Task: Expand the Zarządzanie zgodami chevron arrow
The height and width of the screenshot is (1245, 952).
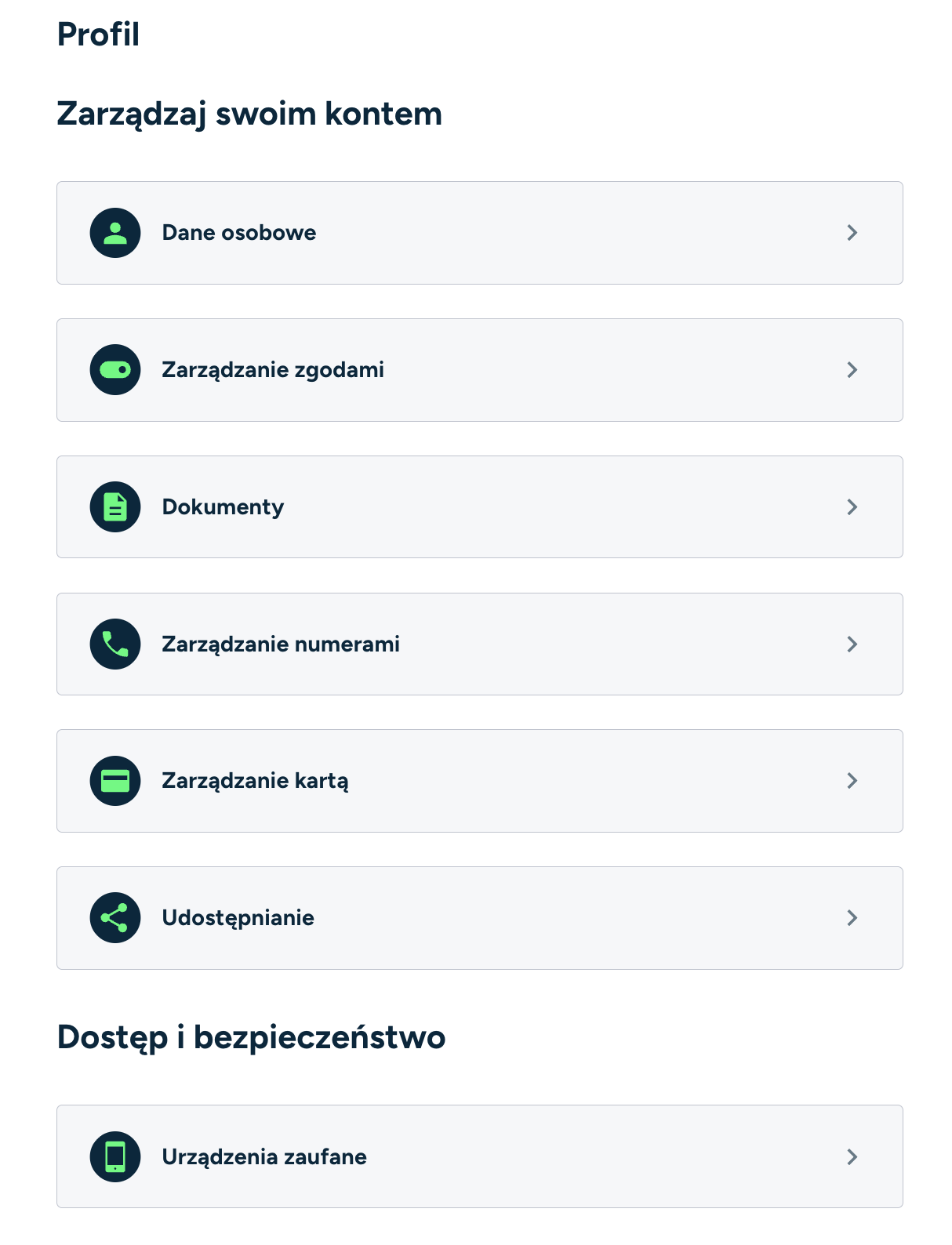Action: (x=852, y=370)
